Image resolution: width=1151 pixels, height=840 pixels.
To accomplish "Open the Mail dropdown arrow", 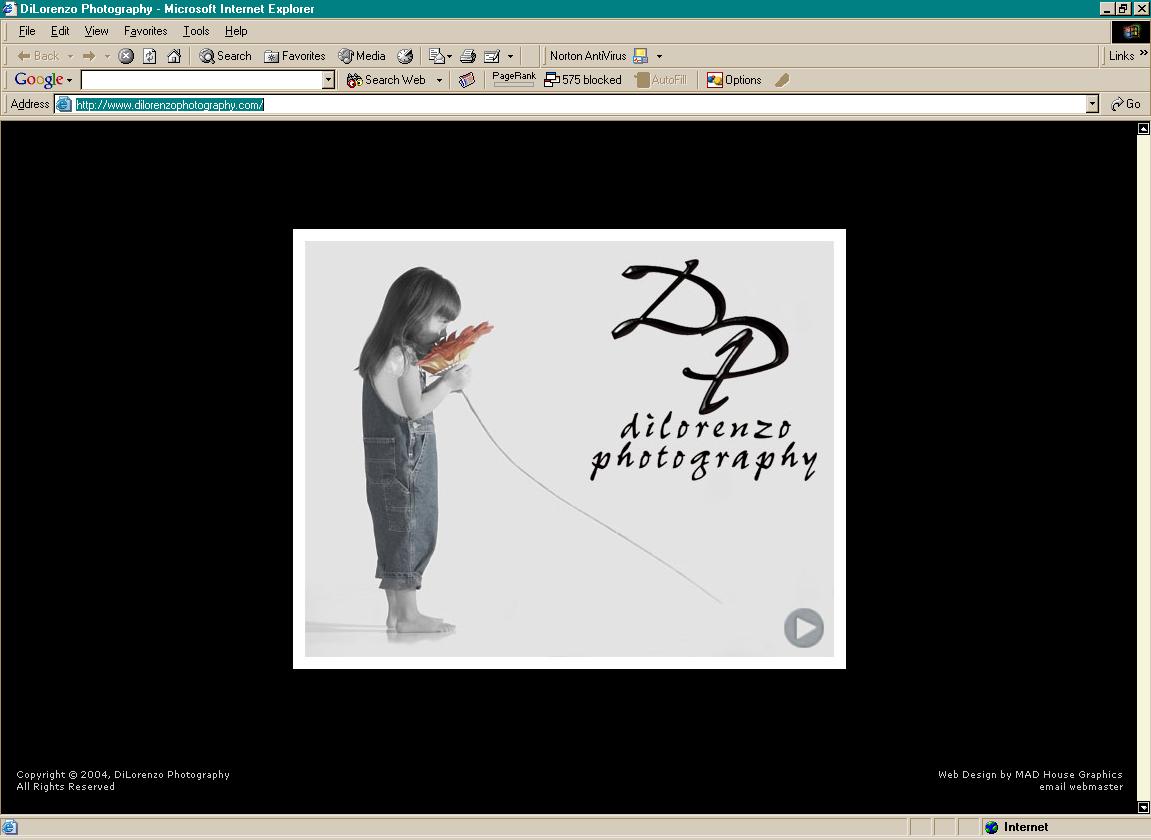I will tap(449, 56).
